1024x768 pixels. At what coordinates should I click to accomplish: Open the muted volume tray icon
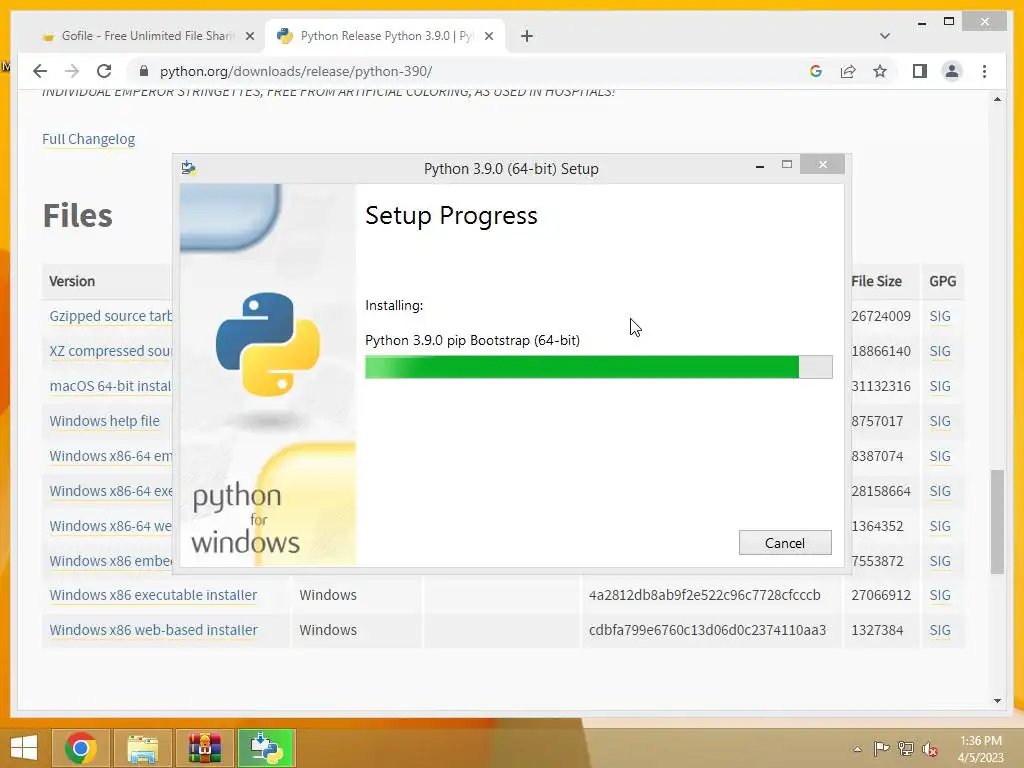930,749
